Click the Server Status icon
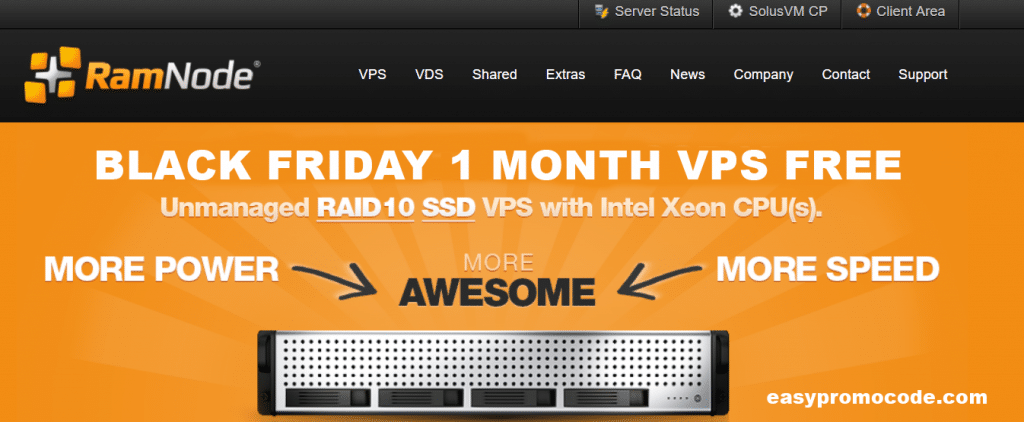Image resolution: width=1024 pixels, height=422 pixels. 601,11
